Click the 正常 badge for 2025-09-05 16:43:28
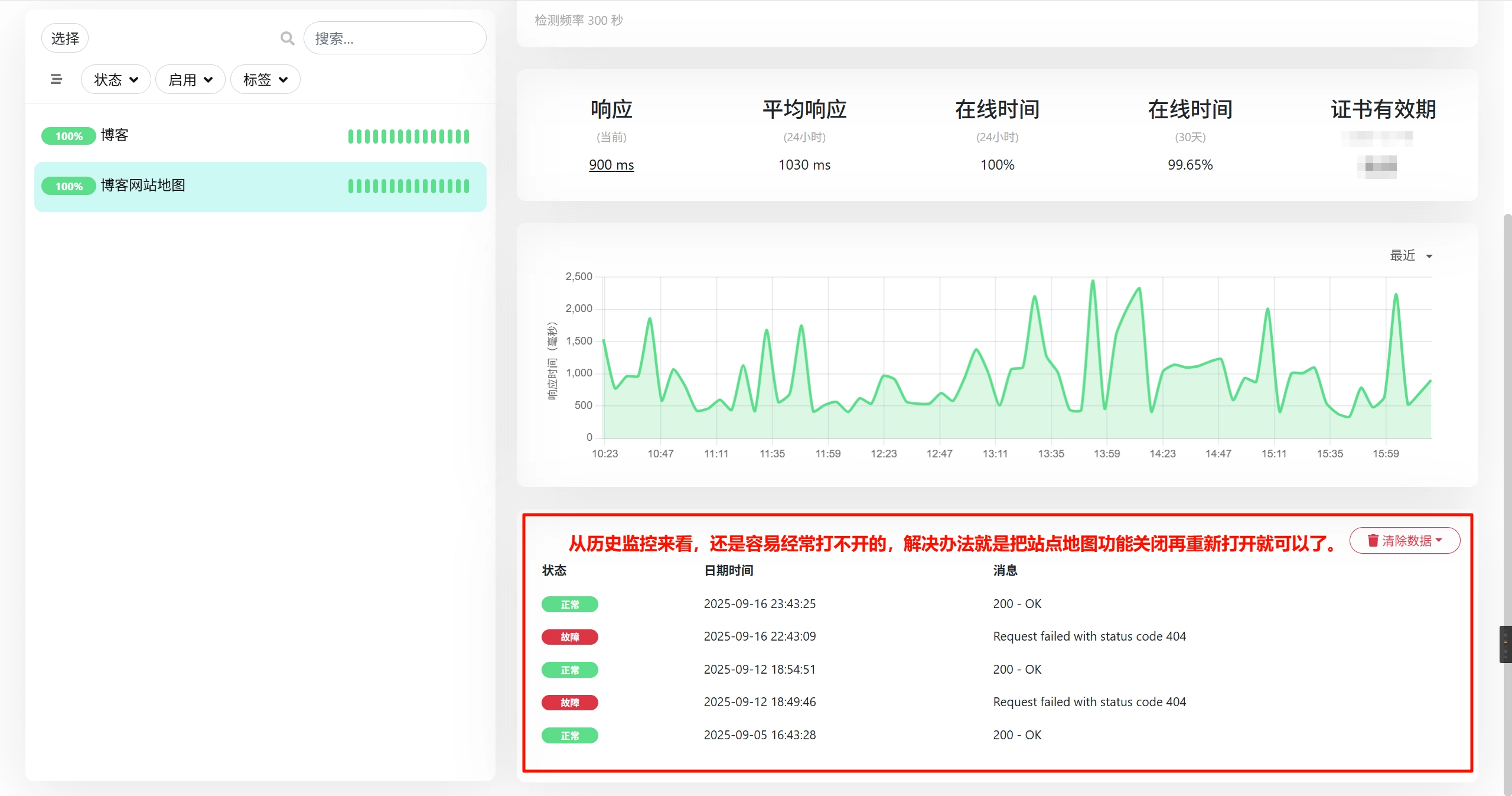The width and height of the screenshot is (1512, 796). coord(570,735)
